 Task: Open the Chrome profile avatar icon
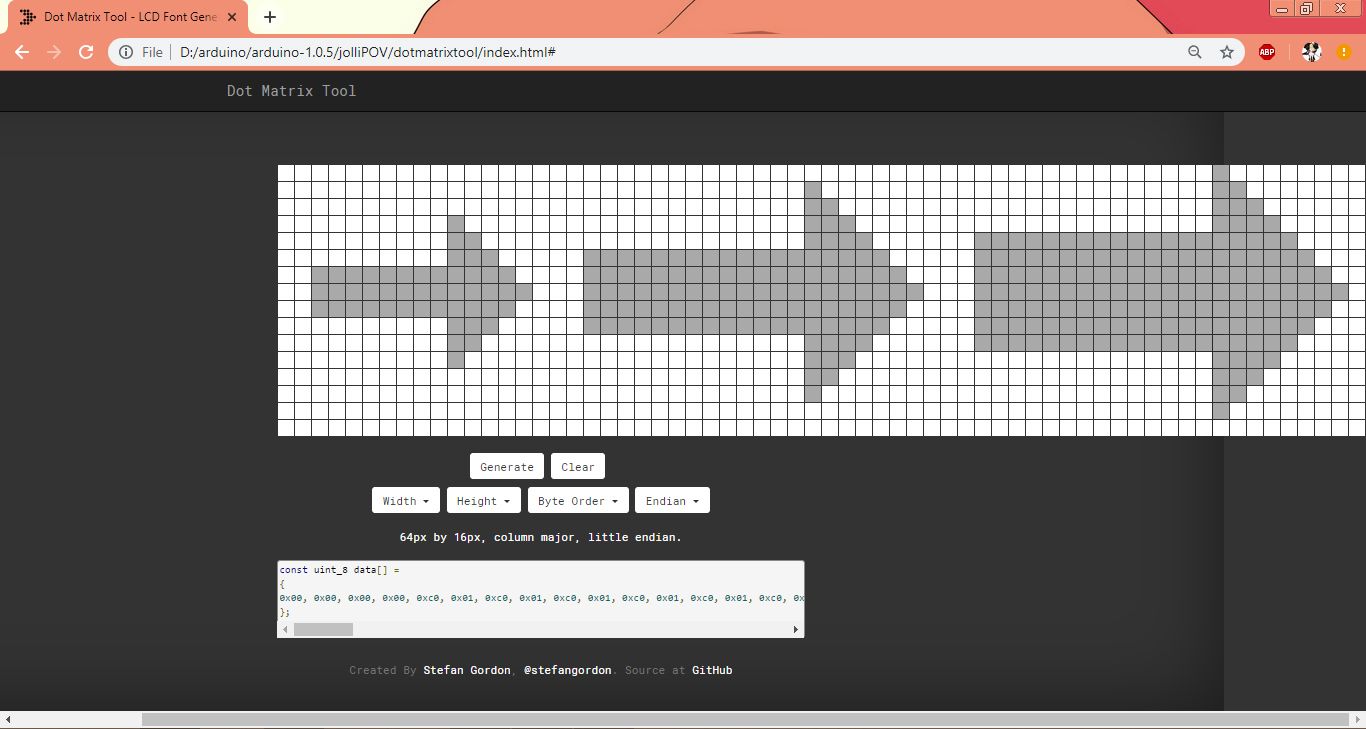(x=1312, y=52)
